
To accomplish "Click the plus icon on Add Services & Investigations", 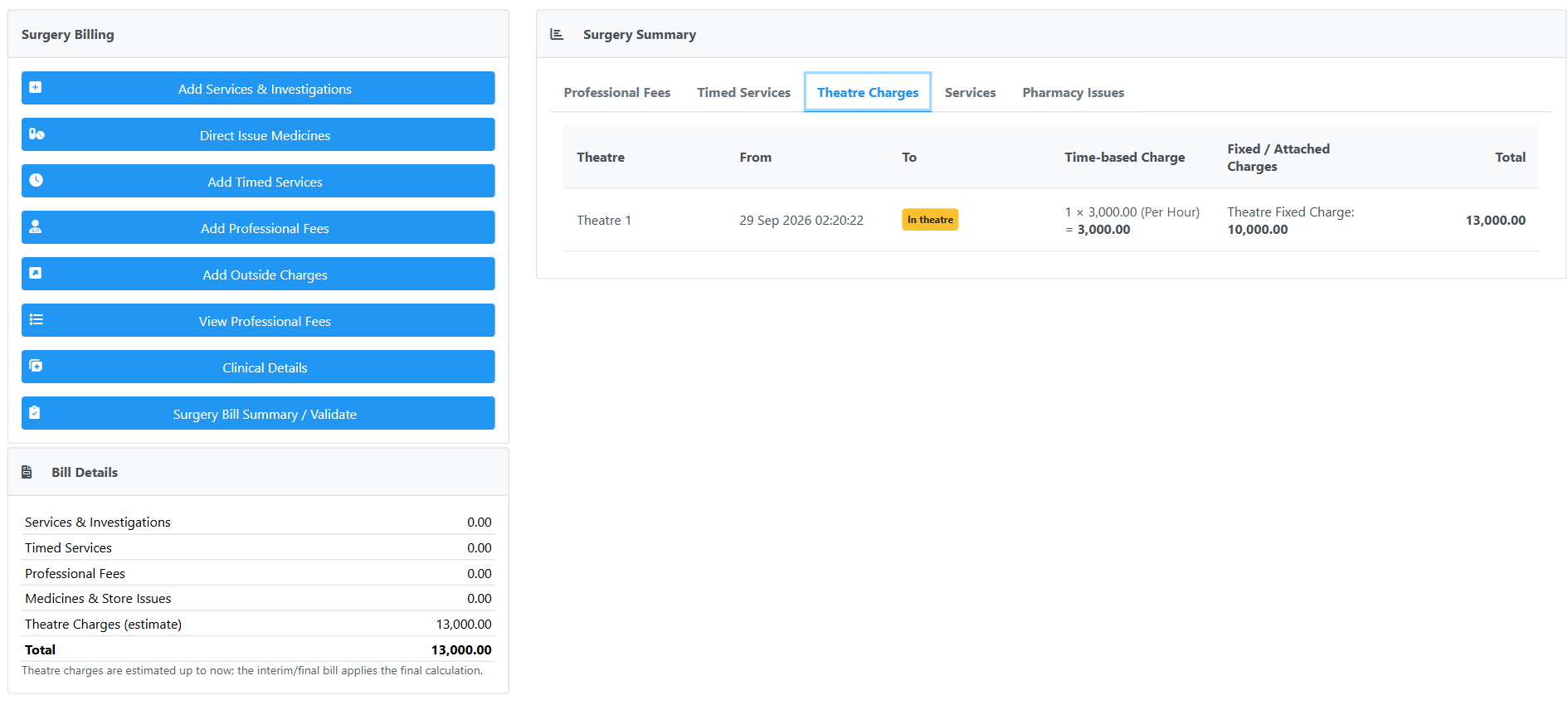I will (36, 87).
